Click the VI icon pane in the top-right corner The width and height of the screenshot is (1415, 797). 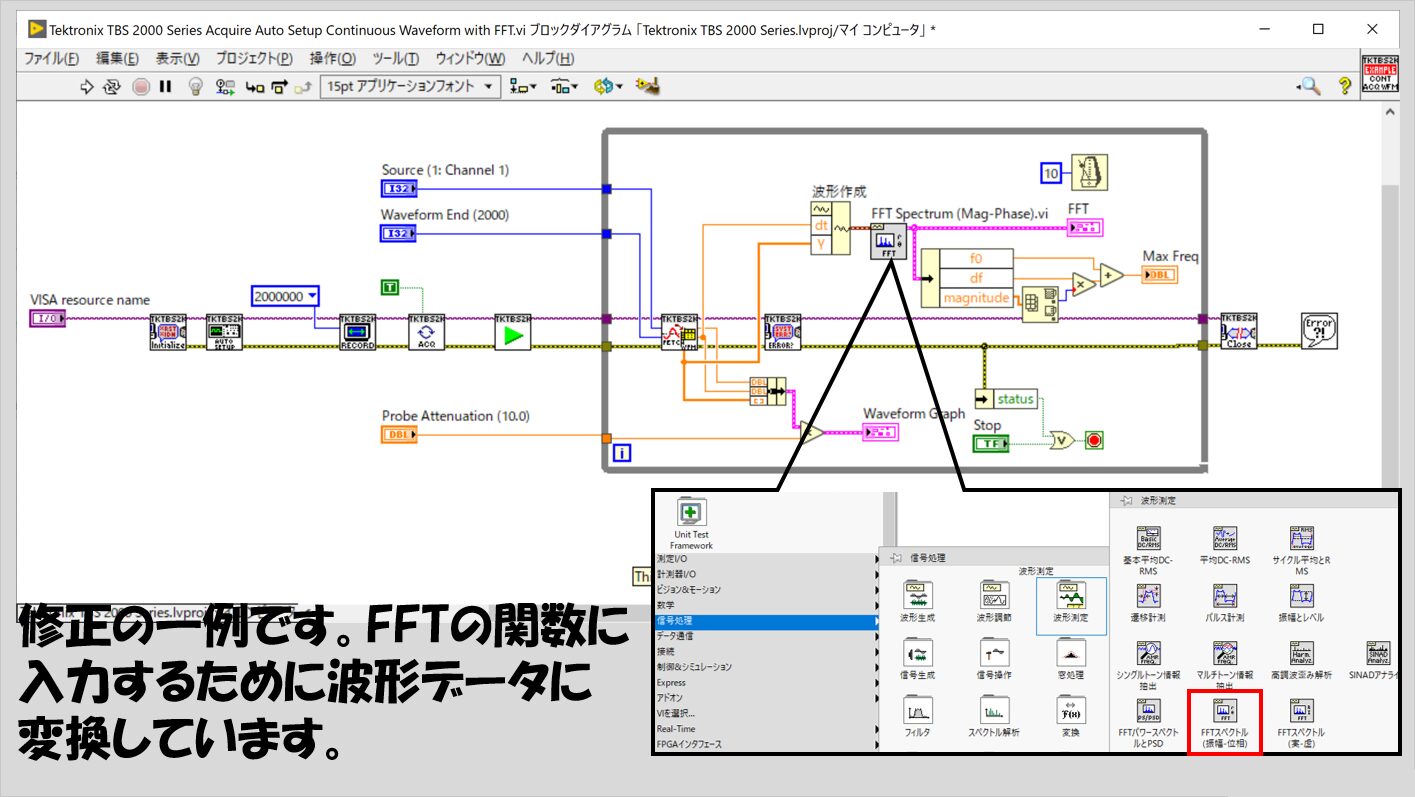tap(1381, 72)
